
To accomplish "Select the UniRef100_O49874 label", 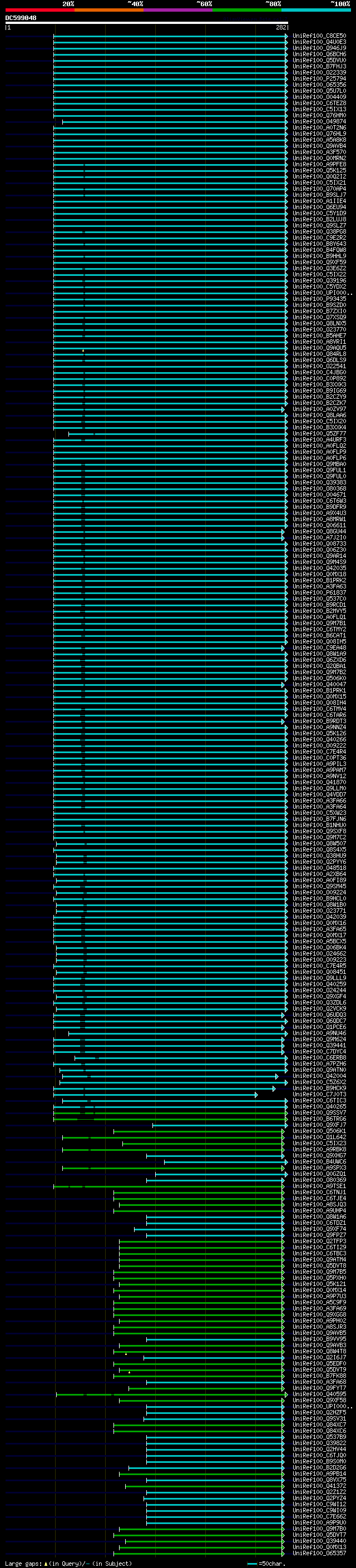I will tap(319, 122).
